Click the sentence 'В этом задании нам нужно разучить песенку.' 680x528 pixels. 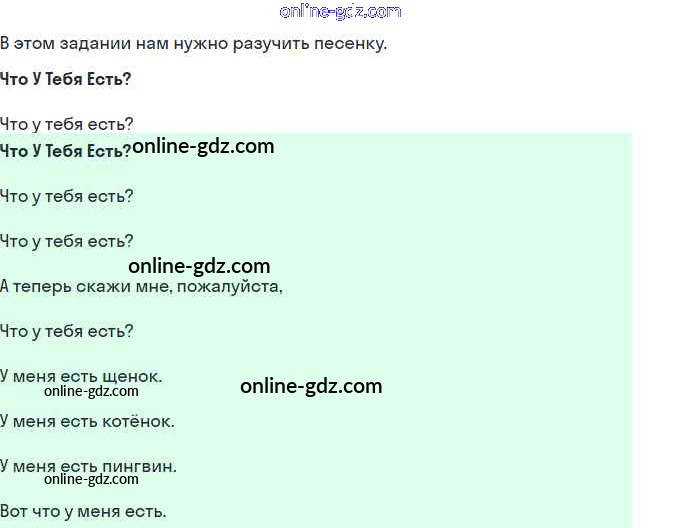coord(193,44)
